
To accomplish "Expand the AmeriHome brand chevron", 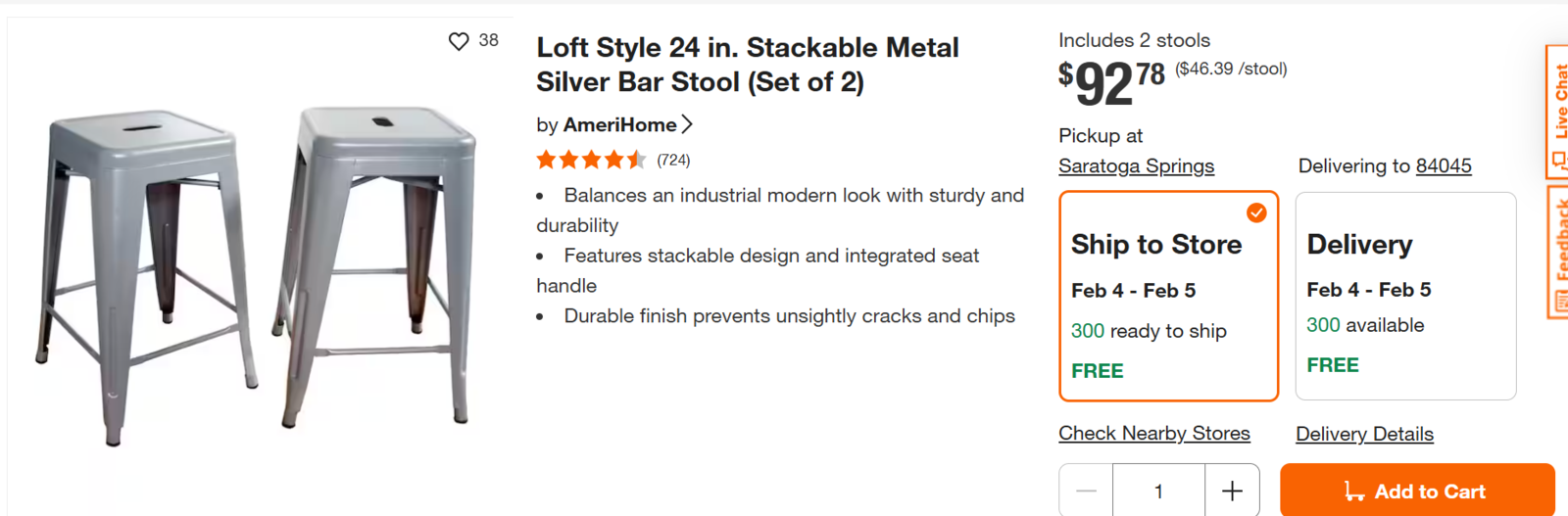I will [x=687, y=124].
